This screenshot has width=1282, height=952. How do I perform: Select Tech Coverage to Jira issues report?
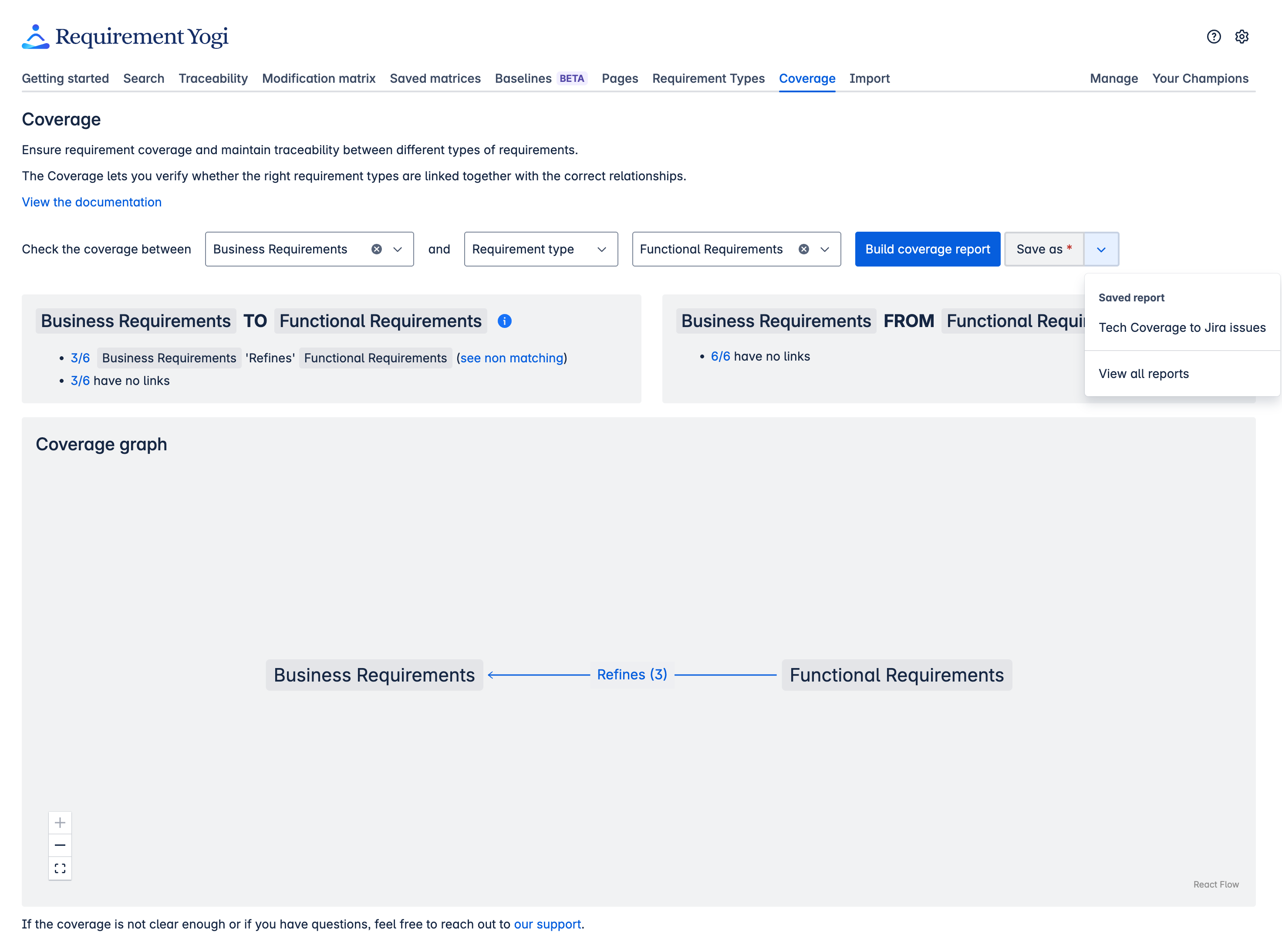(x=1182, y=327)
